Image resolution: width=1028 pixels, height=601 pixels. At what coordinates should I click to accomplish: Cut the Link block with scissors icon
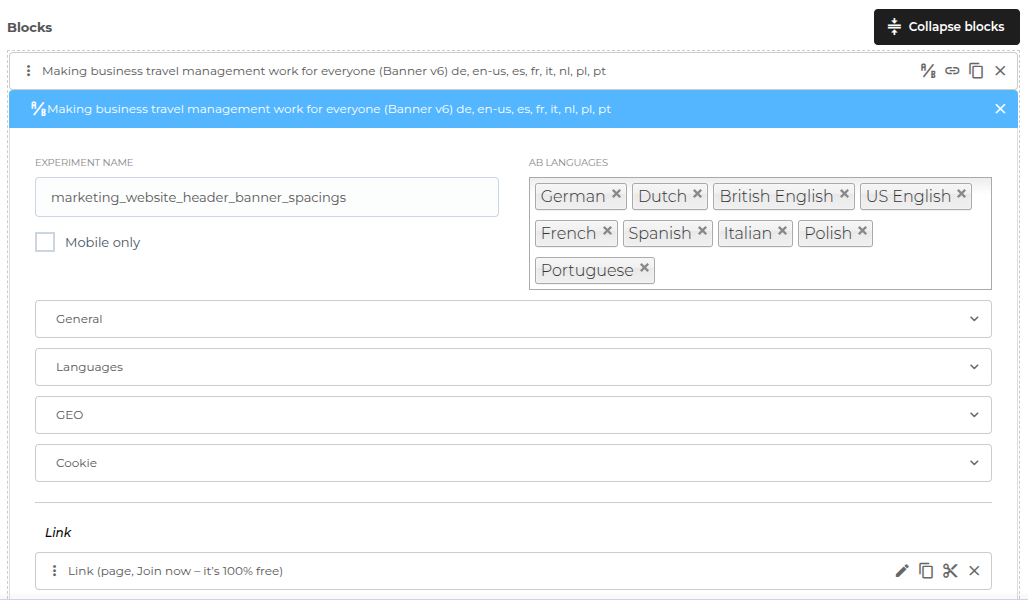pos(950,571)
